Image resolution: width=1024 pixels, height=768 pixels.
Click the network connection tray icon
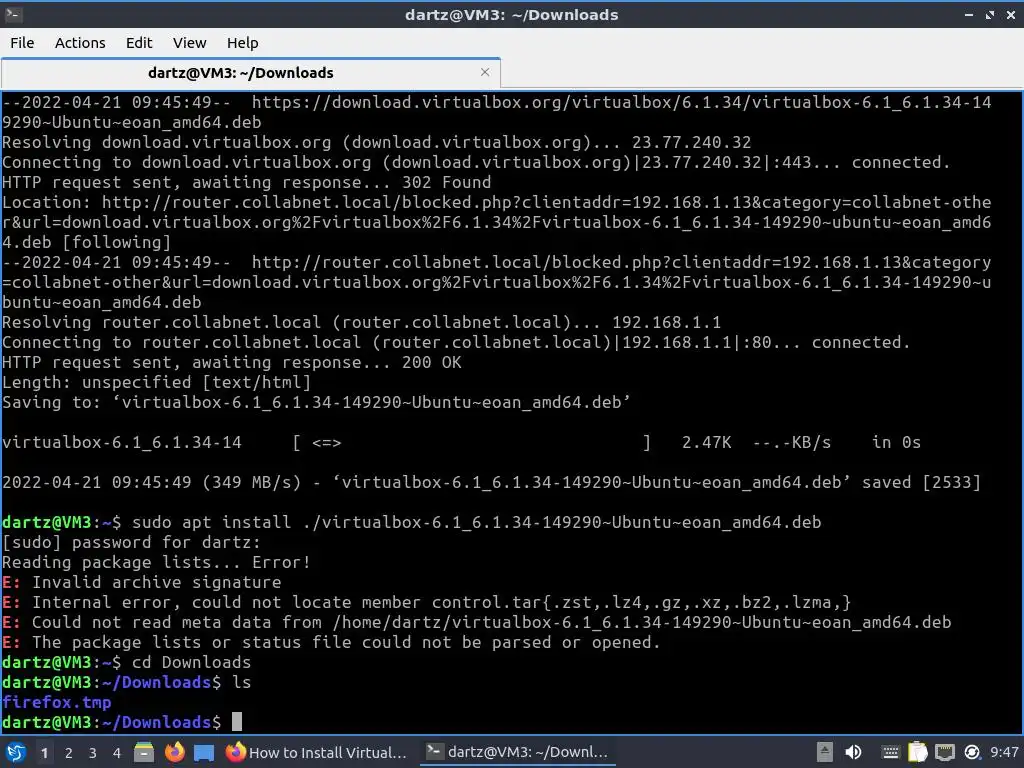click(944, 752)
